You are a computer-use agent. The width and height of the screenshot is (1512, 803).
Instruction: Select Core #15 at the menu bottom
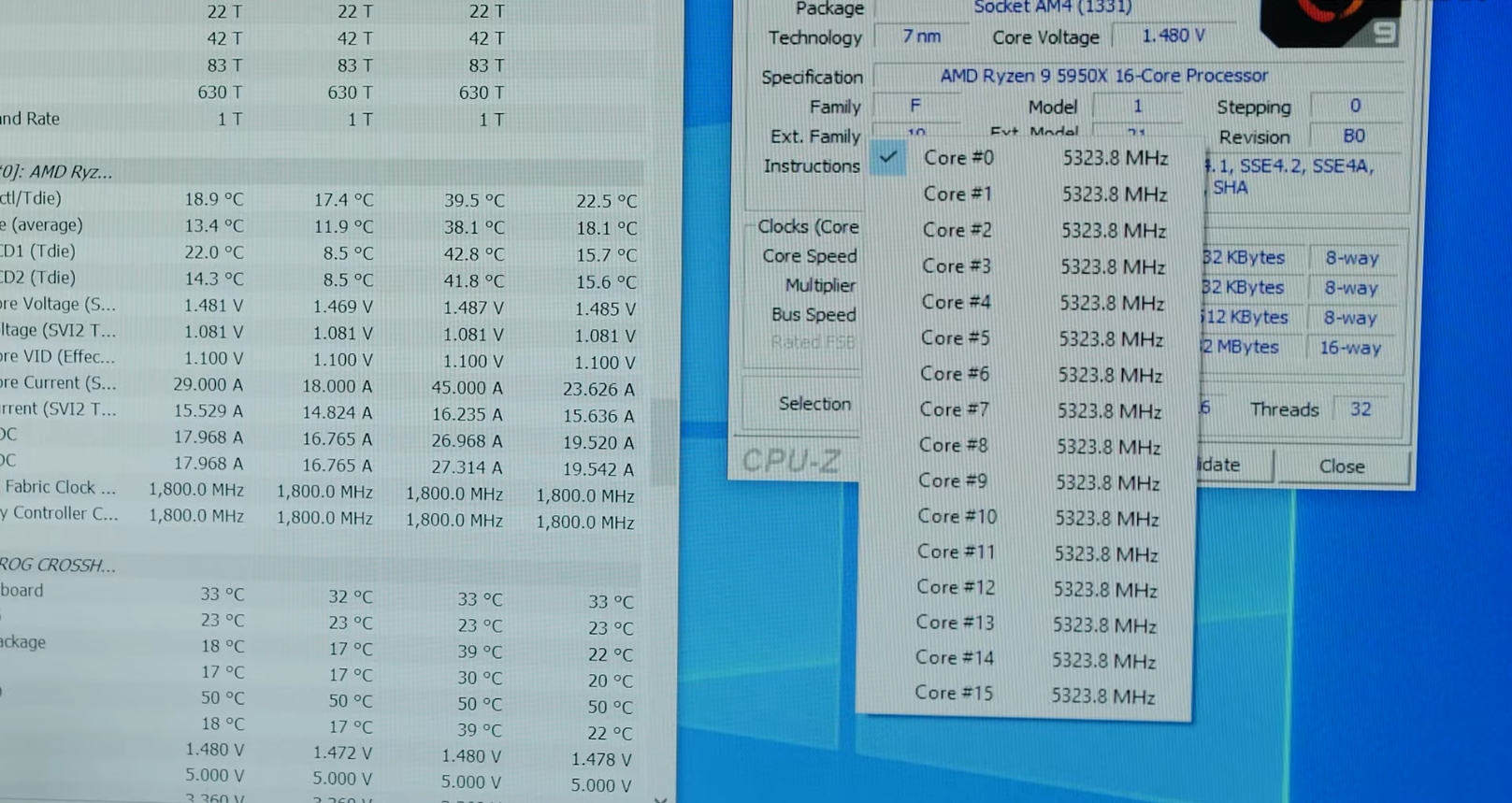1023,695
